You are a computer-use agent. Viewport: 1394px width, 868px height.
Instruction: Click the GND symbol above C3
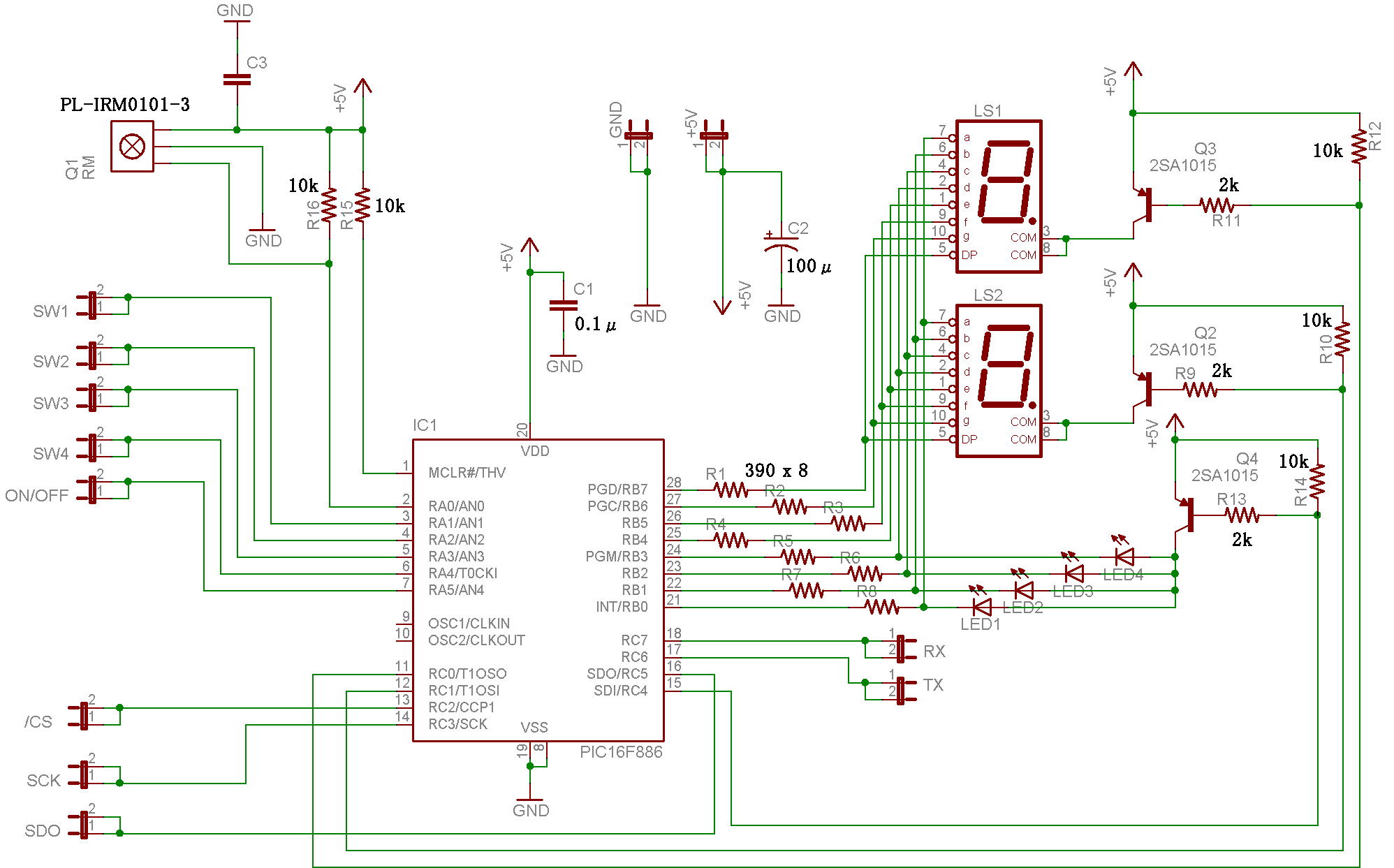click(x=235, y=14)
